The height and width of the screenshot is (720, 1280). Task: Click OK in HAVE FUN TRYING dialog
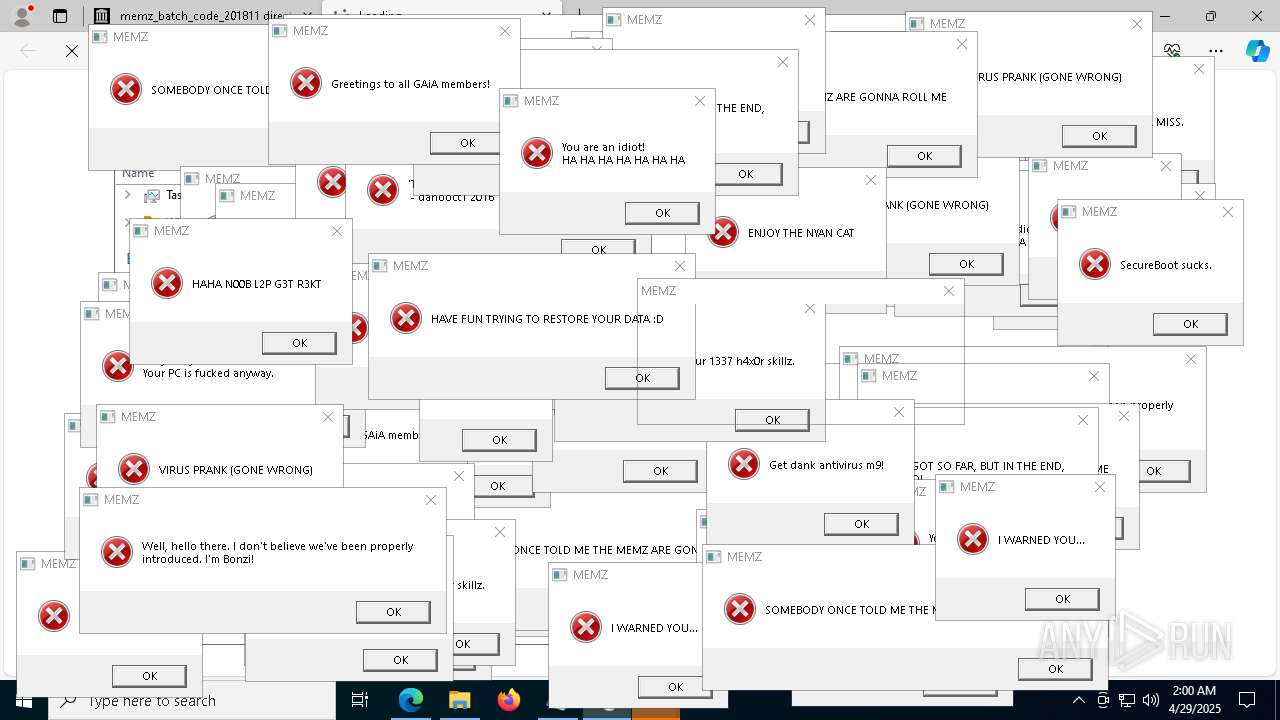[642, 378]
